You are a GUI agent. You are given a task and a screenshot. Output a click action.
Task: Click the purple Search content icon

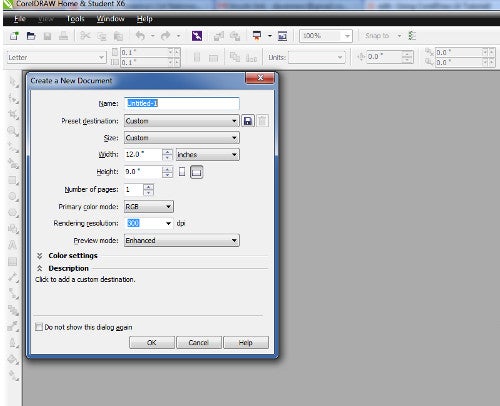pyautogui.click(x=197, y=36)
